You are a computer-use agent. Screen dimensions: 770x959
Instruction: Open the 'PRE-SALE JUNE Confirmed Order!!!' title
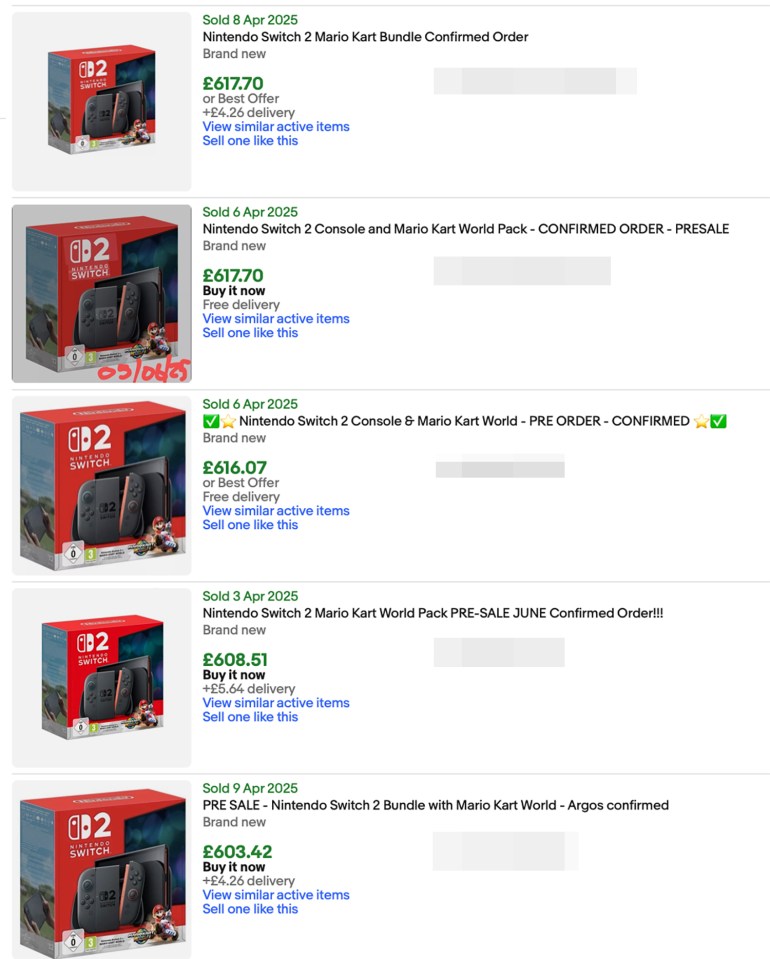tap(433, 613)
